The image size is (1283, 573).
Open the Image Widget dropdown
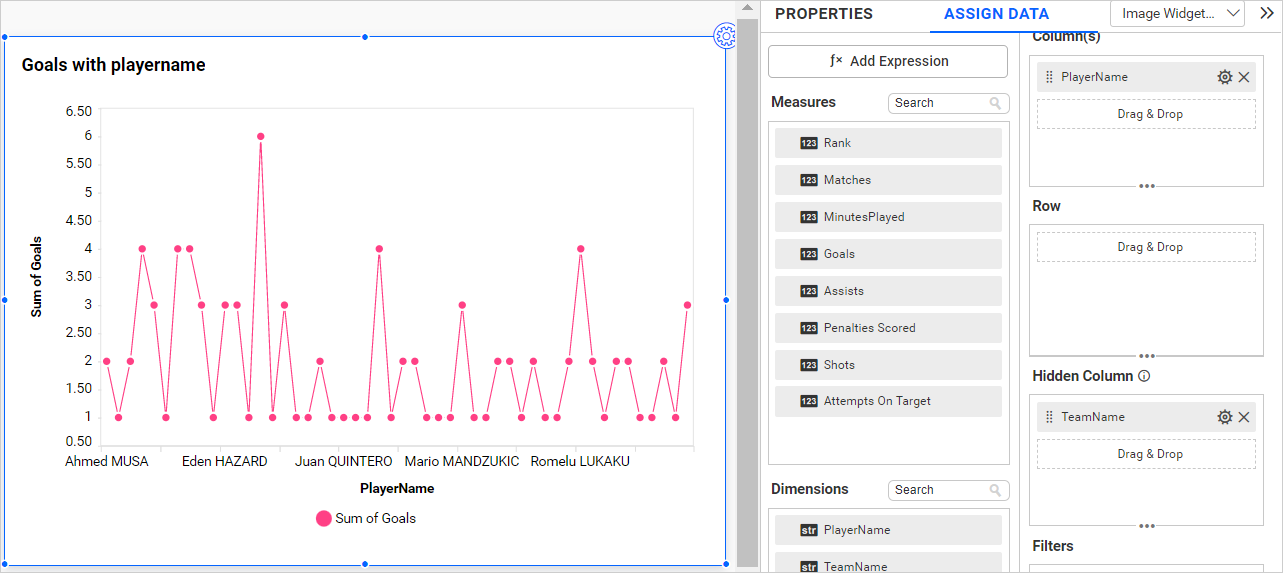coord(1177,14)
